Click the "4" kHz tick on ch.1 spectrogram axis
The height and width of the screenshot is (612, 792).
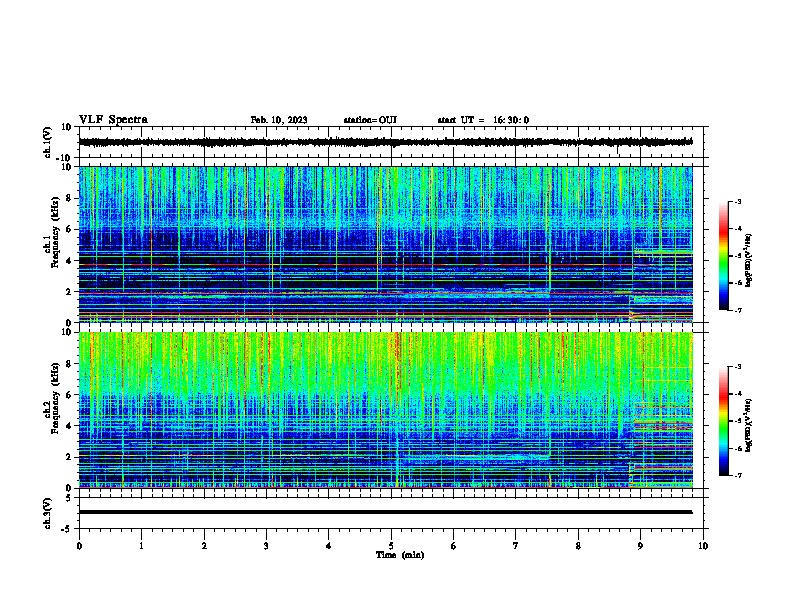[x=69, y=261]
